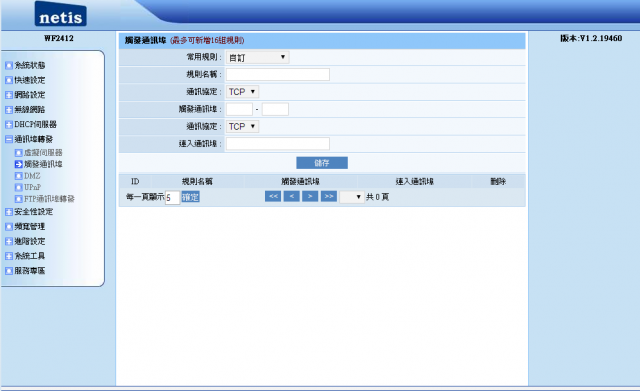Go to last page with >> button

pyautogui.click(x=329, y=197)
